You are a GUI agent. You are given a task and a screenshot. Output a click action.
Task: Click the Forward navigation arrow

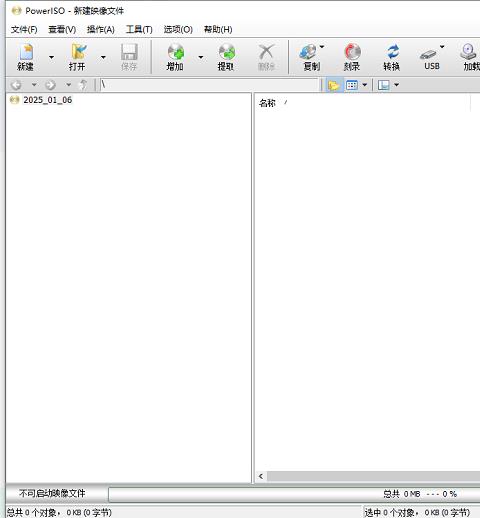[50, 85]
